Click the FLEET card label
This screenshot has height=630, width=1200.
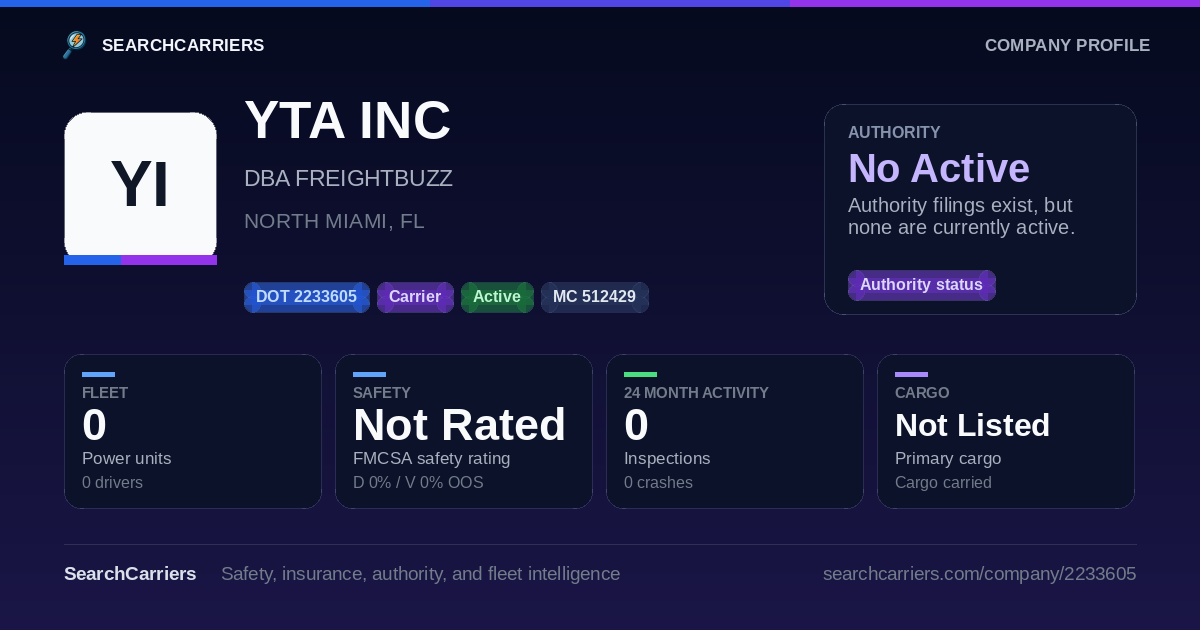105,393
